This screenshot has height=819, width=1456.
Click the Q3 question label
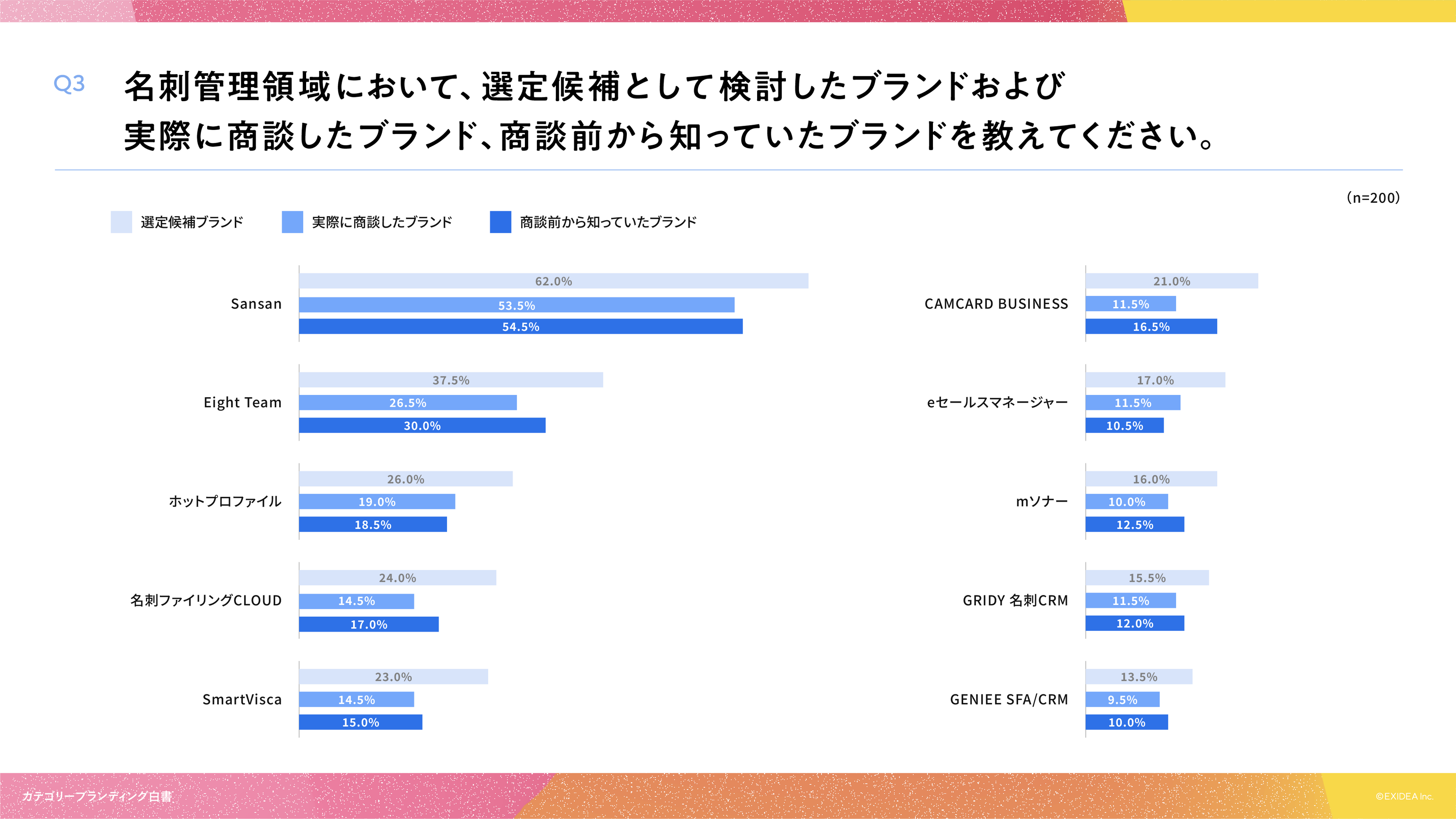point(69,84)
